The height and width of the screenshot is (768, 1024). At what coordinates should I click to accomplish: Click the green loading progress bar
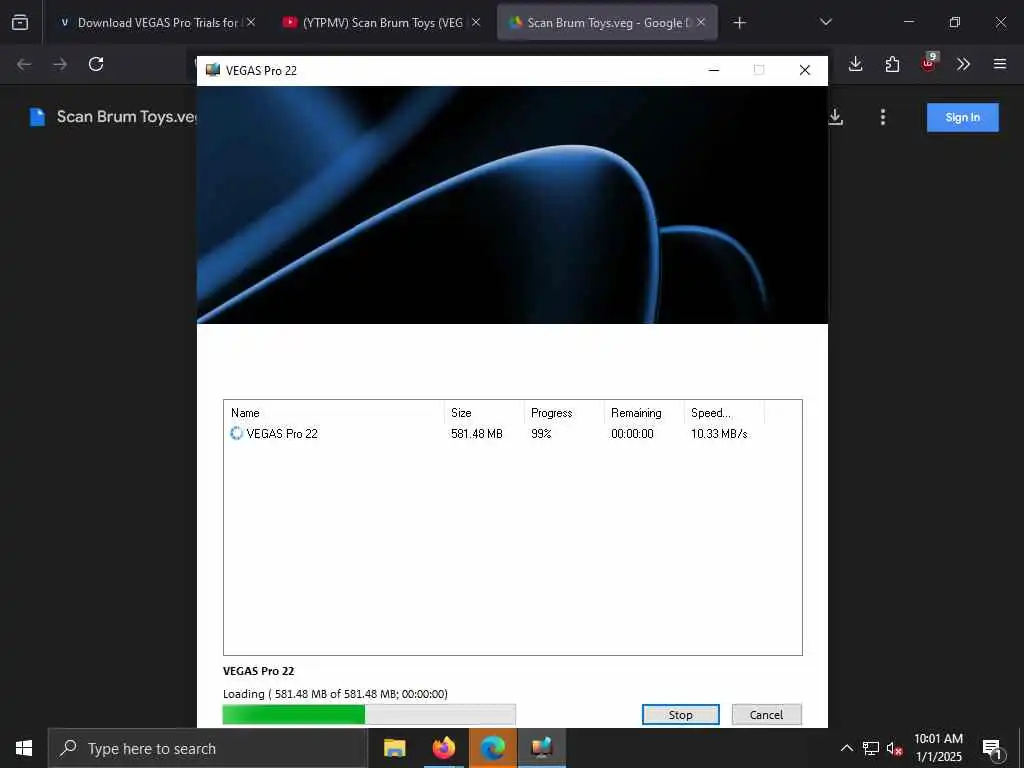pyautogui.click(x=369, y=714)
